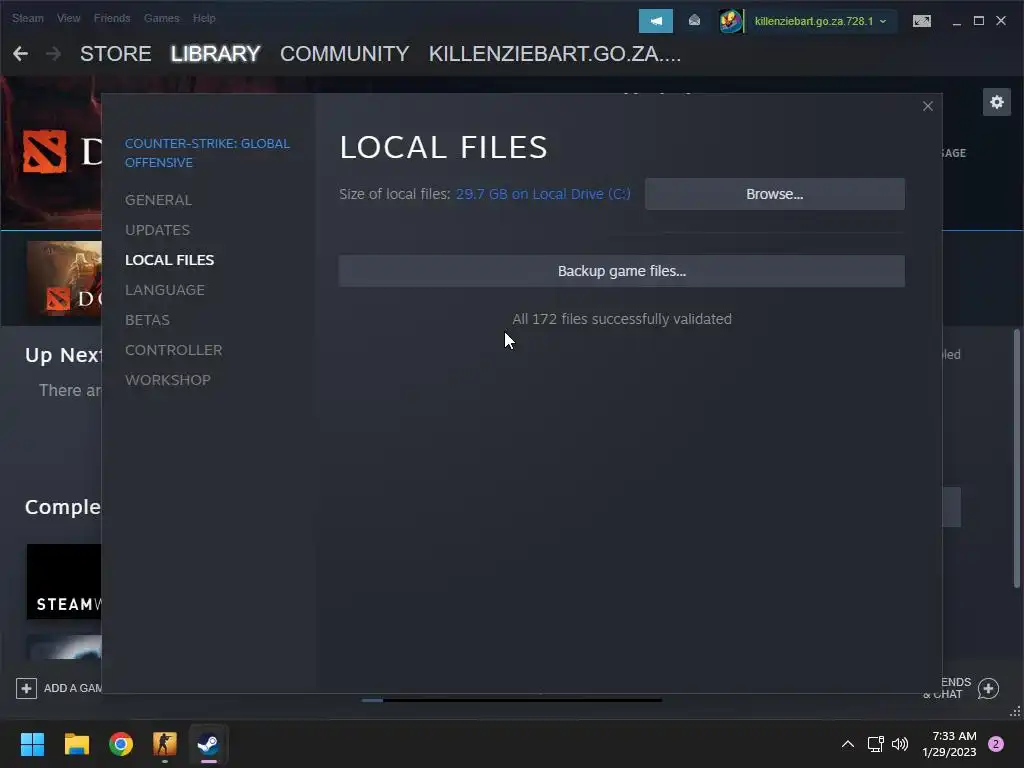
Task: Select LANGUAGE in properties sidebar
Action: point(165,290)
